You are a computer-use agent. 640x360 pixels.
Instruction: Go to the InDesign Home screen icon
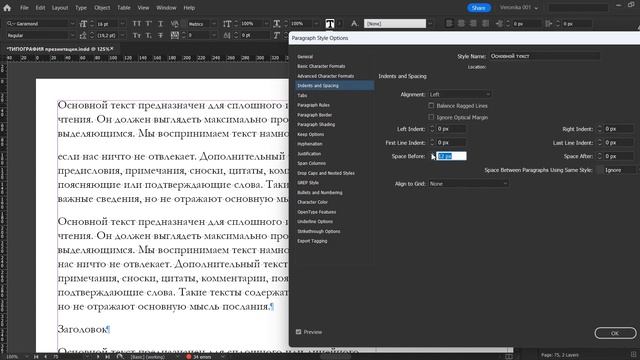click(x=7, y=7)
